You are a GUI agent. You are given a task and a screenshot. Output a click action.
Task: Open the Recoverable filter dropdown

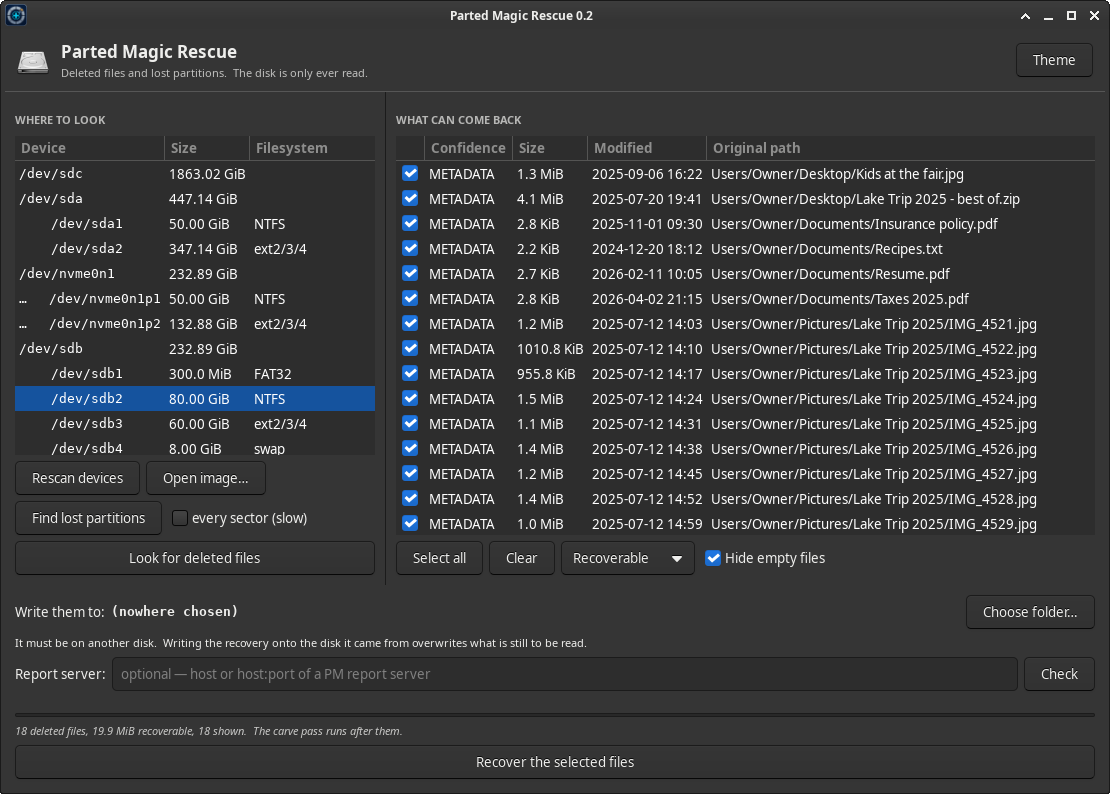(627, 558)
